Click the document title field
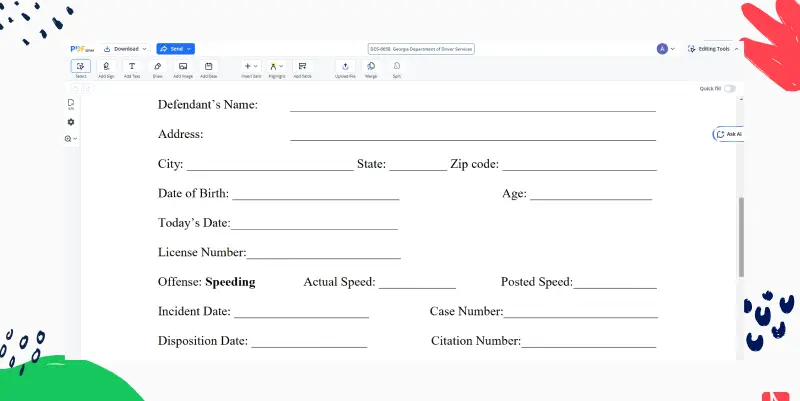The height and width of the screenshot is (401, 800). click(x=421, y=49)
